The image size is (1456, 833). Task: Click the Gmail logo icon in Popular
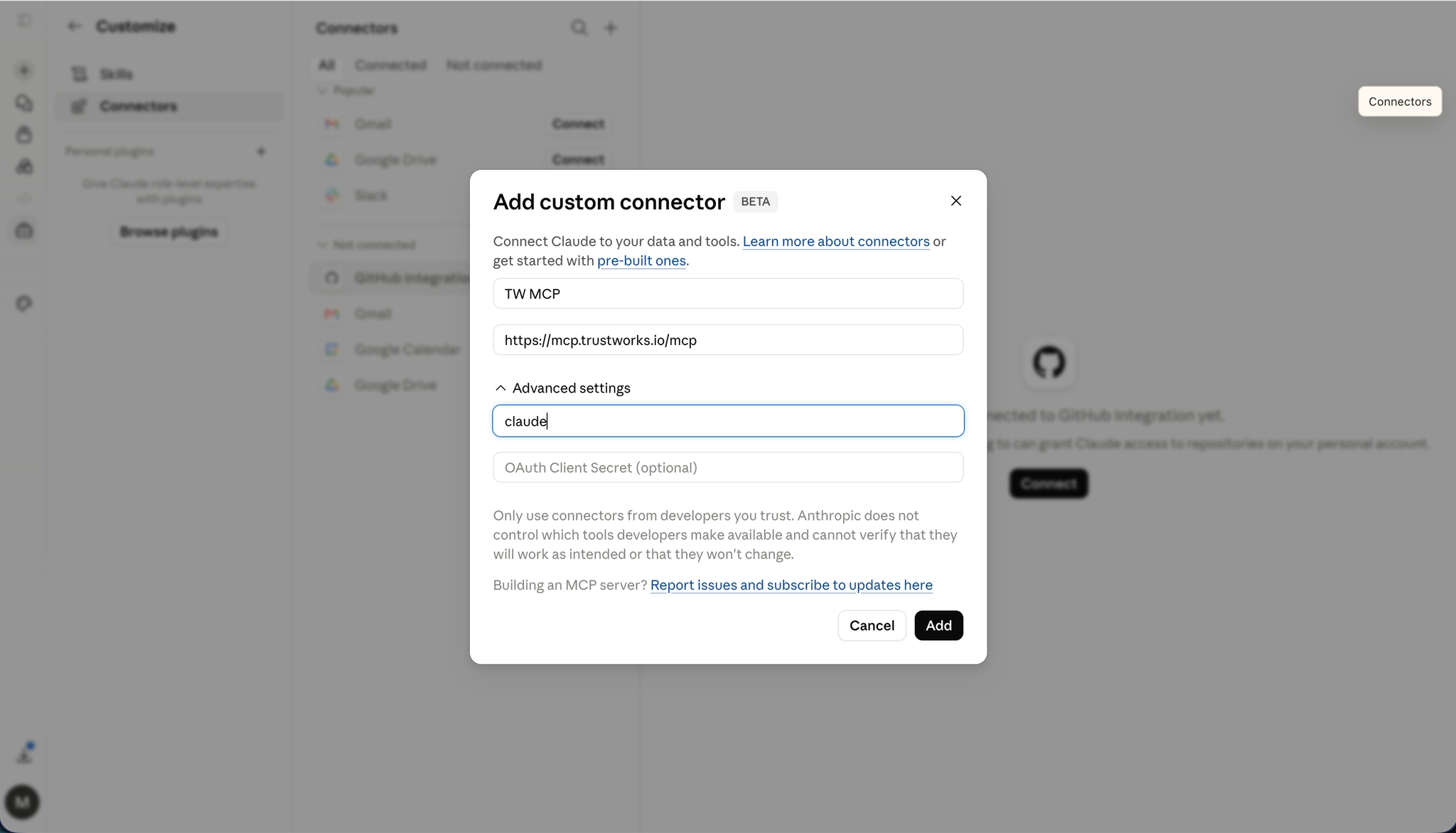coord(332,124)
